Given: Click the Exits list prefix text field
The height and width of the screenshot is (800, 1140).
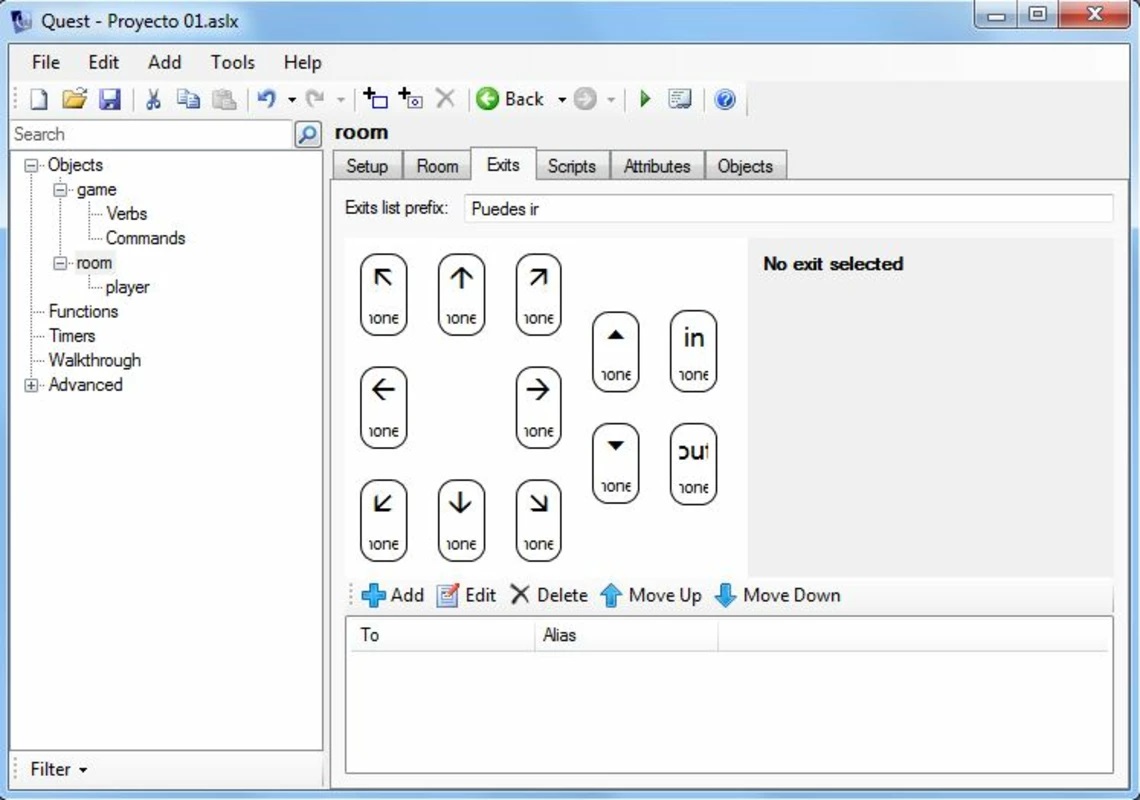Looking at the screenshot, I should 788,209.
